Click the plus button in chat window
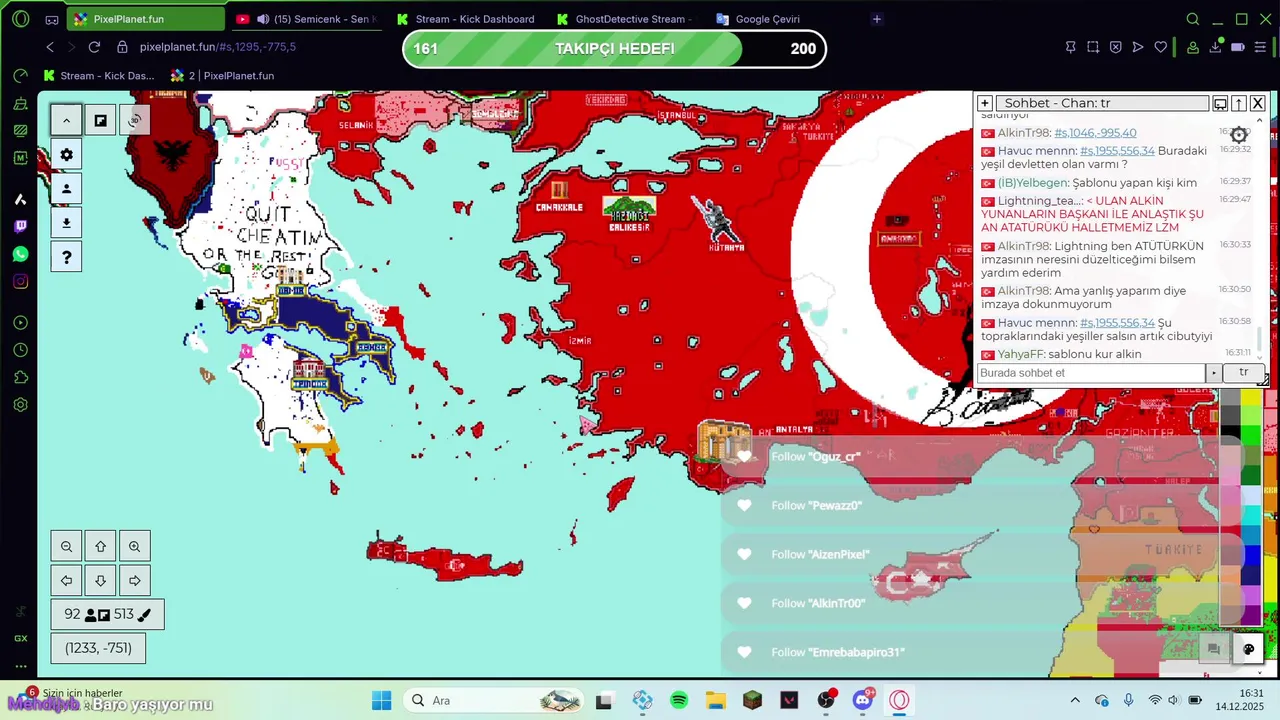This screenshot has height=720, width=1280. click(x=984, y=103)
